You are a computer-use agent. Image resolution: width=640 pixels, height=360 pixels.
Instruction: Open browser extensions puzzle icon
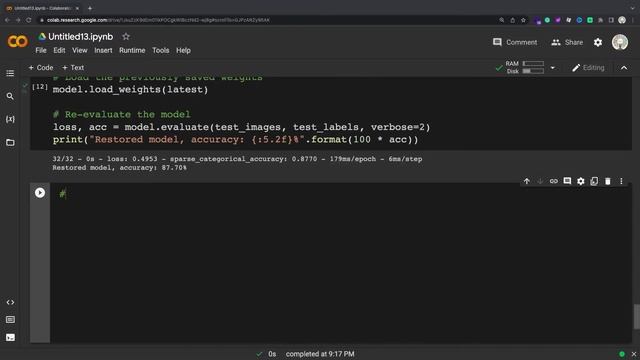click(x=600, y=20)
